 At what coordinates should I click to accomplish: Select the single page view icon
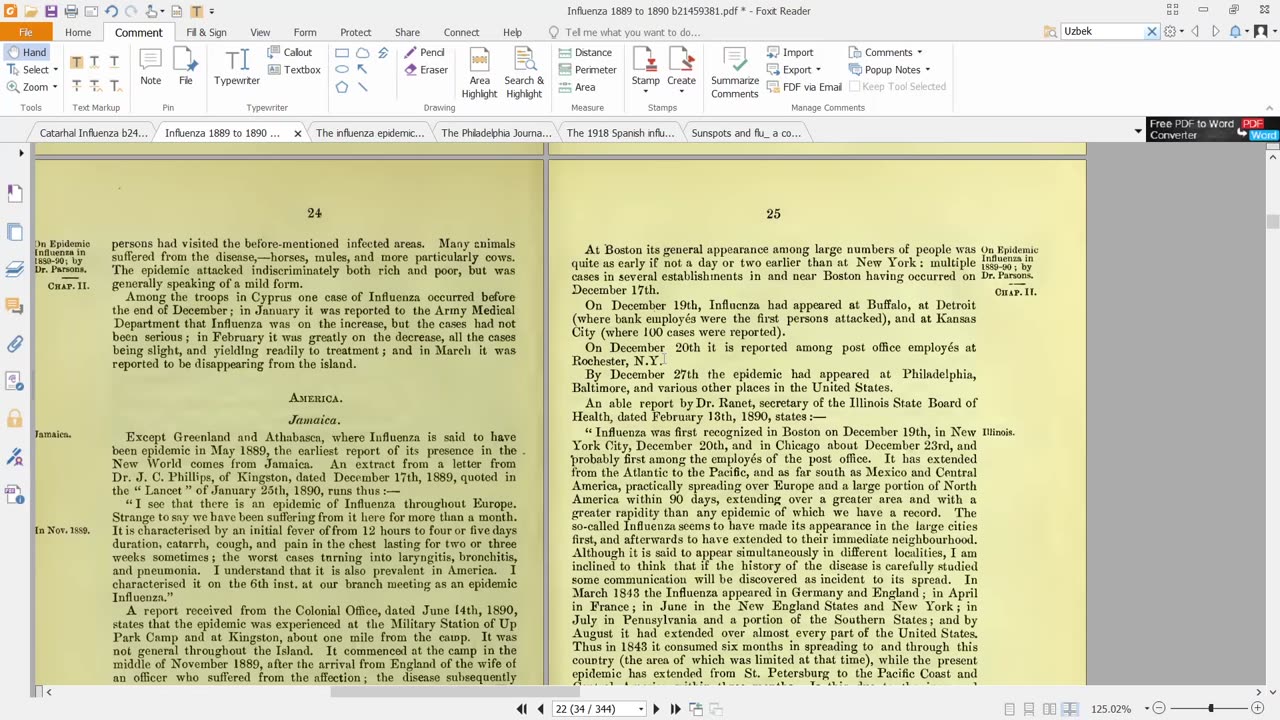coord(1009,709)
